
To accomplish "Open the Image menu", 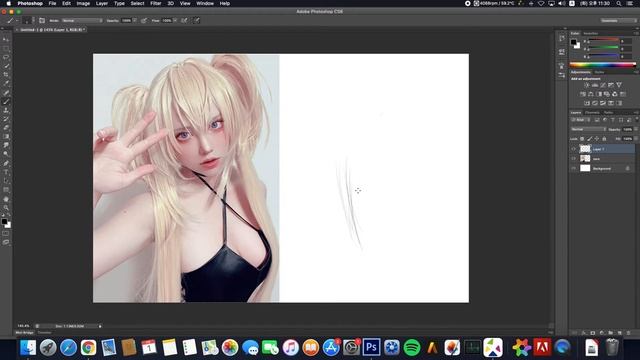I will point(83,3).
